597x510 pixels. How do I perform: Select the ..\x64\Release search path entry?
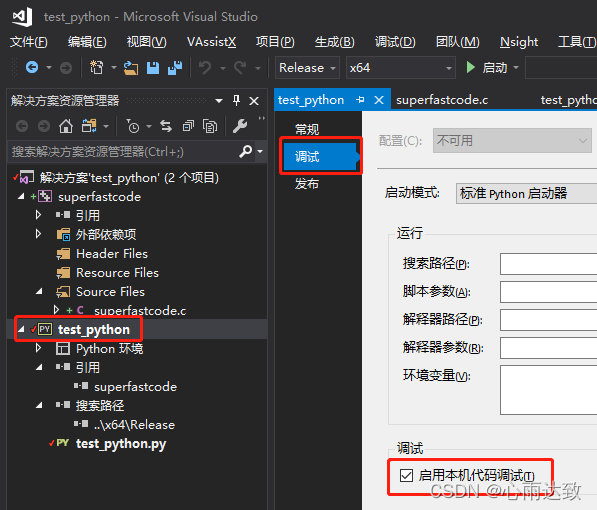click(x=134, y=425)
